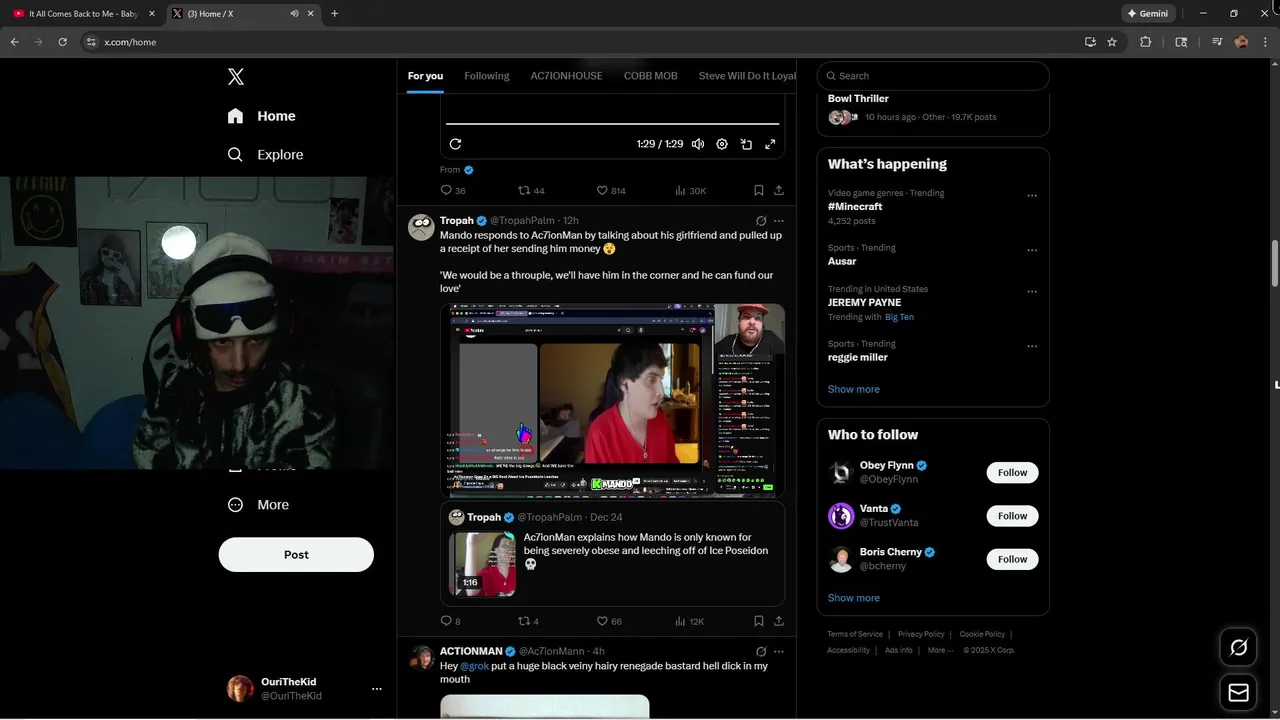The image size is (1280, 720).
Task: Open #Minecraft trending topic
Action: coord(855,207)
